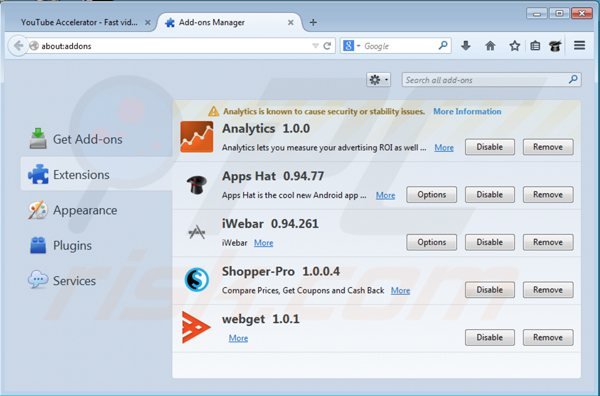
Task: Click the warning triangle icon
Action: tap(214, 111)
